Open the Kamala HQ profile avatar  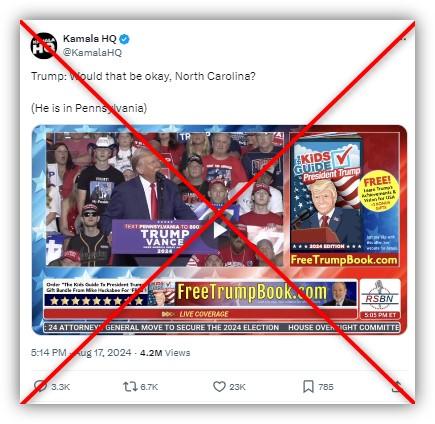(x=44, y=46)
